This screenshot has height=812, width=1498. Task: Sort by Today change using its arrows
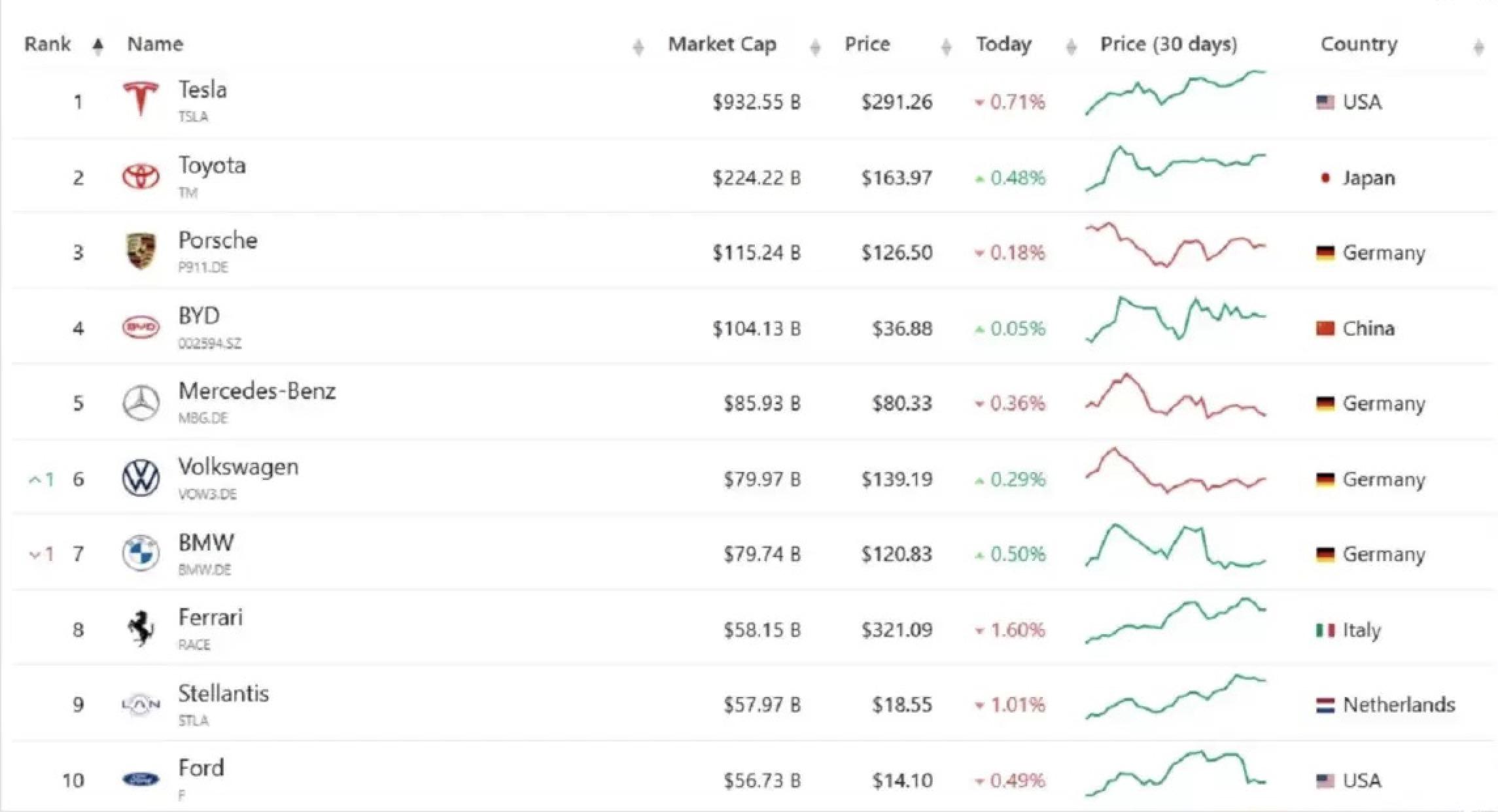[x=1071, y=47]
